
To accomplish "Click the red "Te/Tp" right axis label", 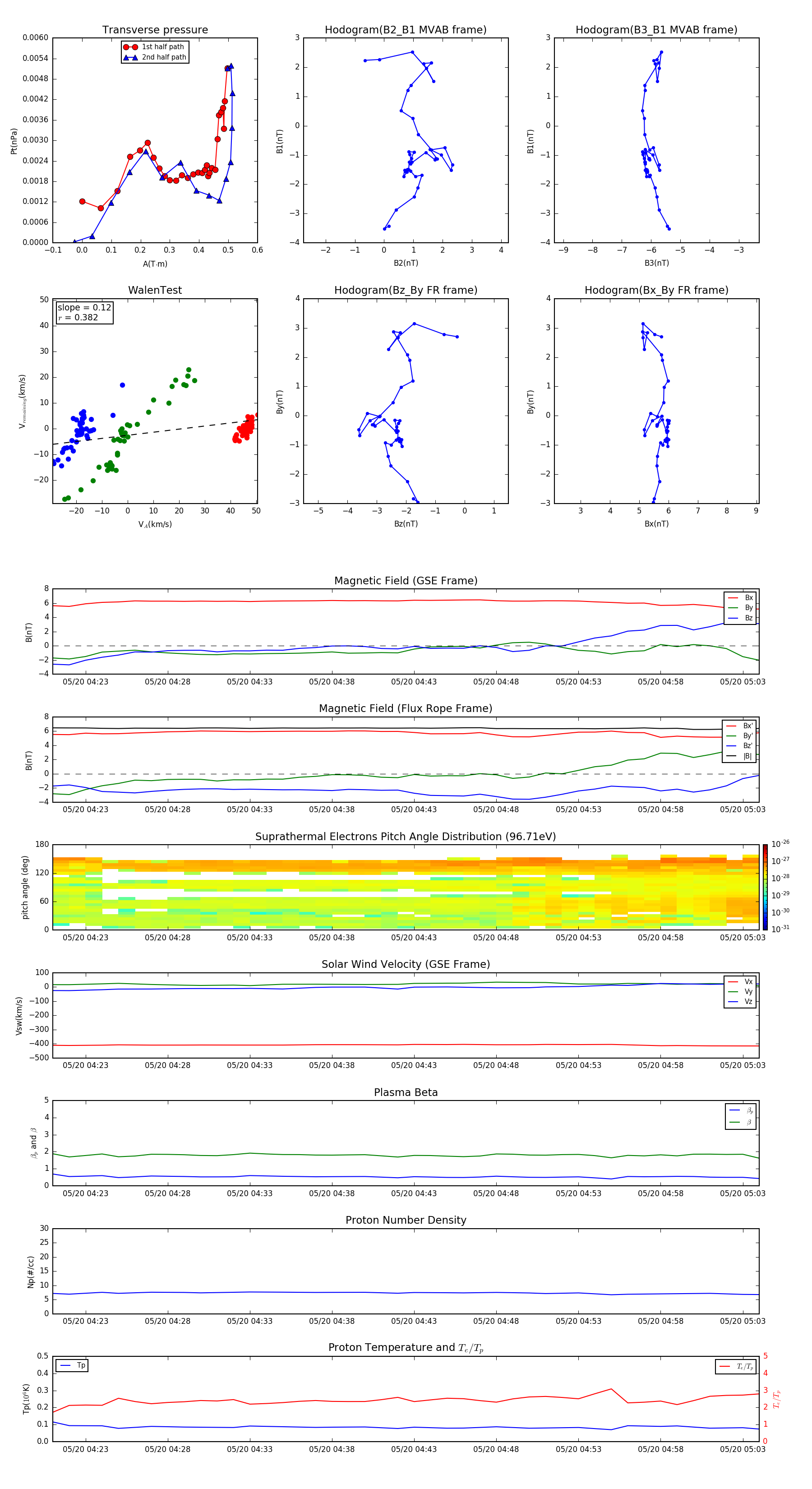I will point(776,1399).
